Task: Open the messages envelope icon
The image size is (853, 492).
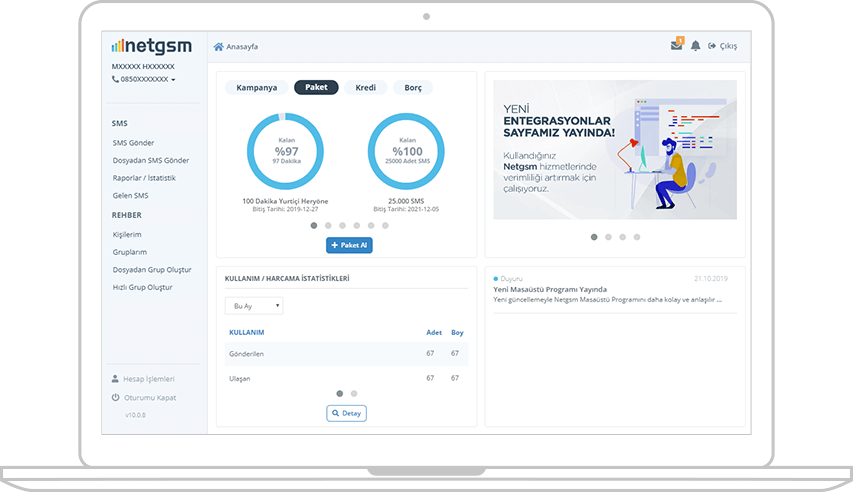Action: pyautogui.click(x=677, y=45)
